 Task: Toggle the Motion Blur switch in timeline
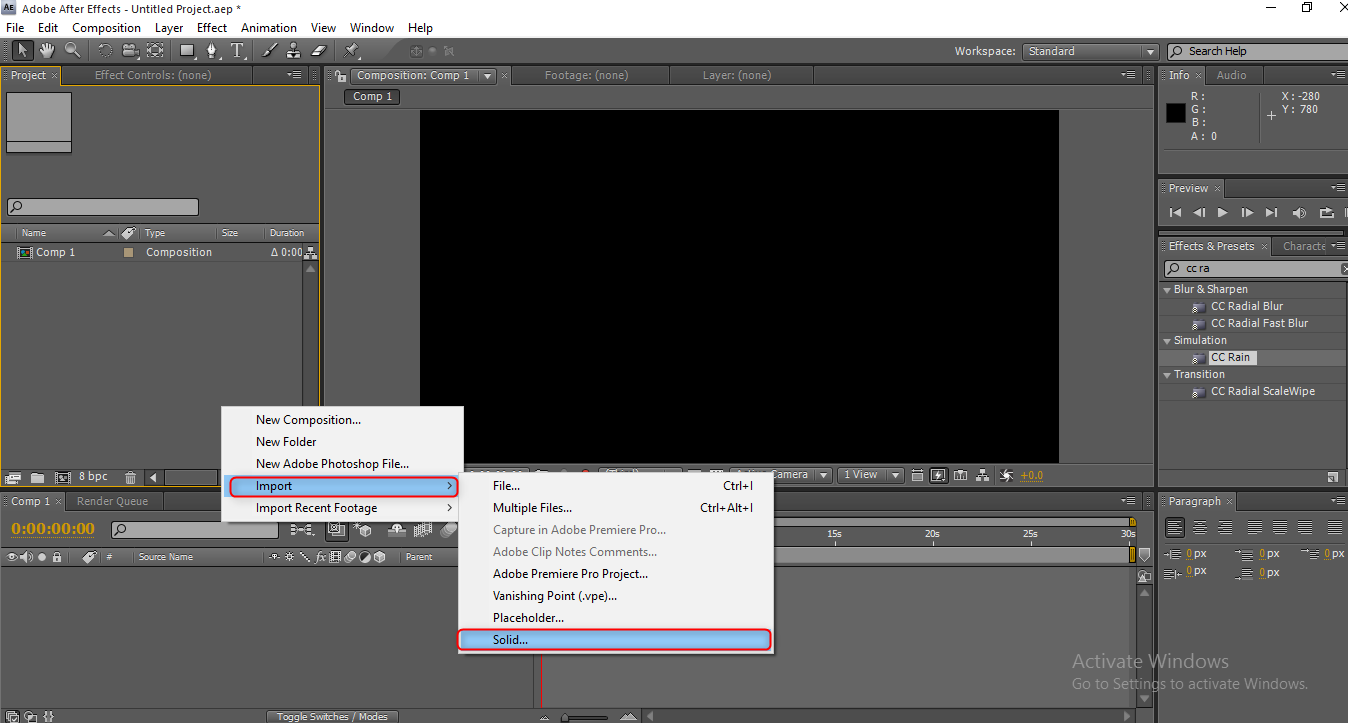(448, 530)
